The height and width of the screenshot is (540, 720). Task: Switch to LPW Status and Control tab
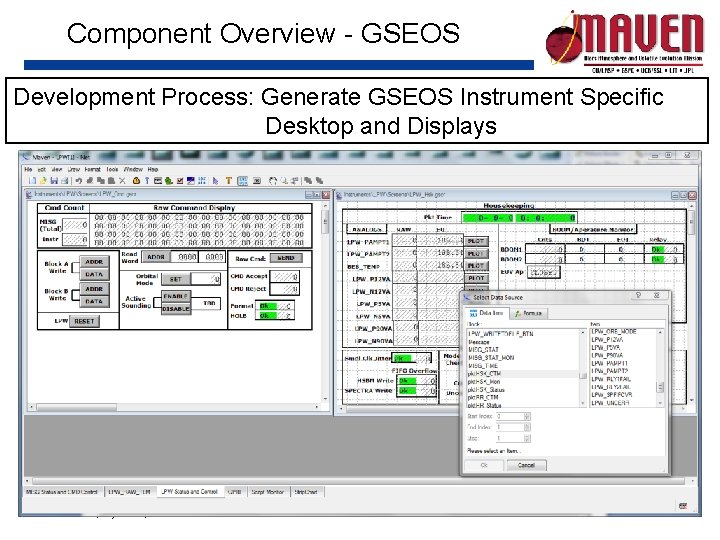(189, 492)
